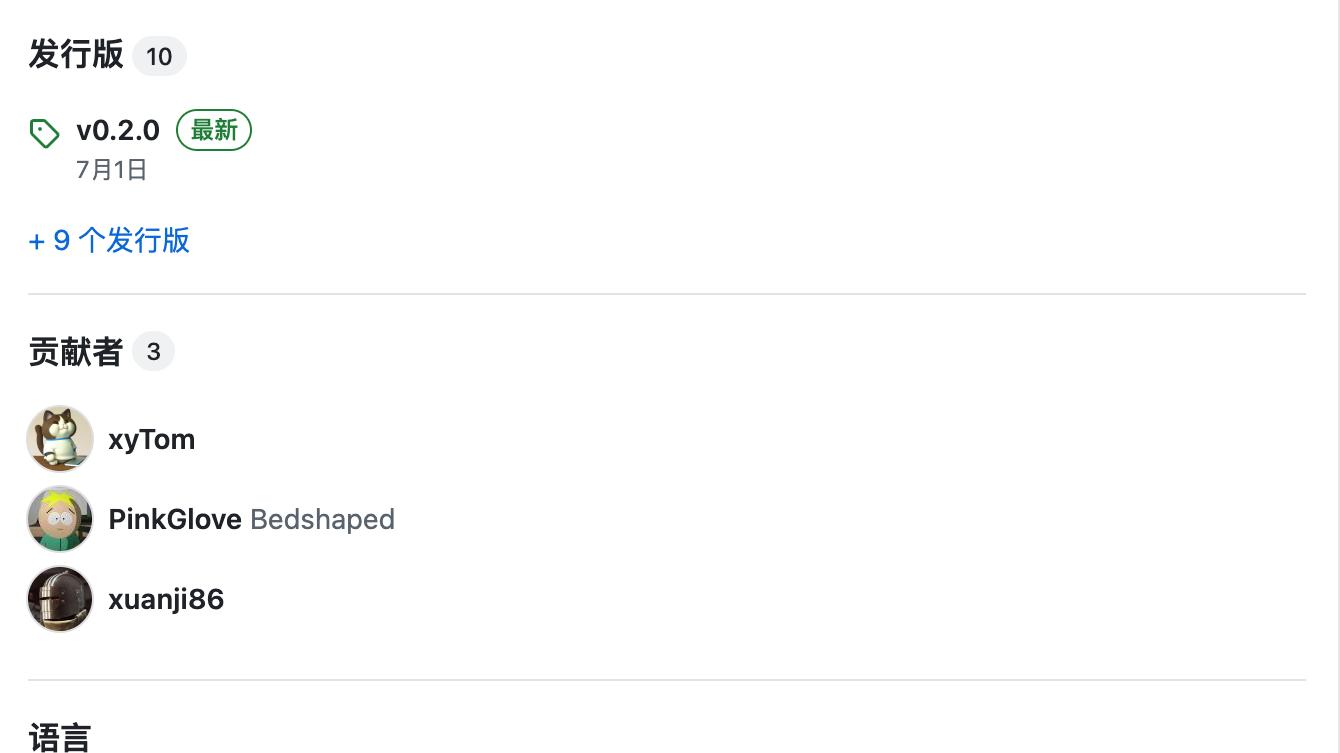Click the 语言 section heading
Image resolution: width=1340 pixels, height=753 pixels.
(60, 738)
